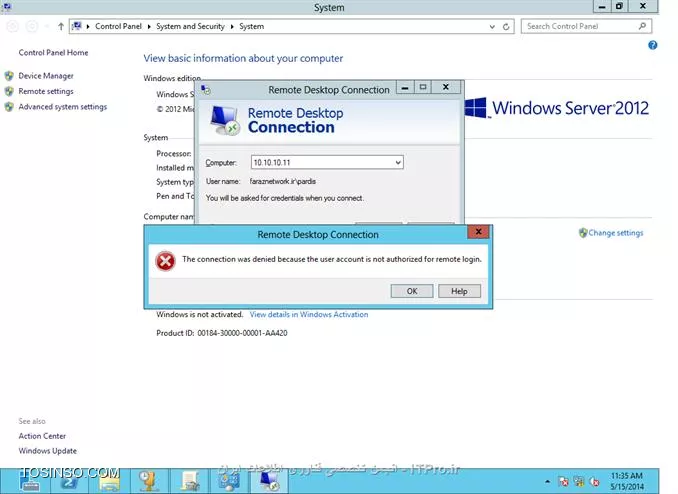Click the Remote Desktop taskbar button
Viewport: 678px width, 494px height.
(x=269, y=481)
